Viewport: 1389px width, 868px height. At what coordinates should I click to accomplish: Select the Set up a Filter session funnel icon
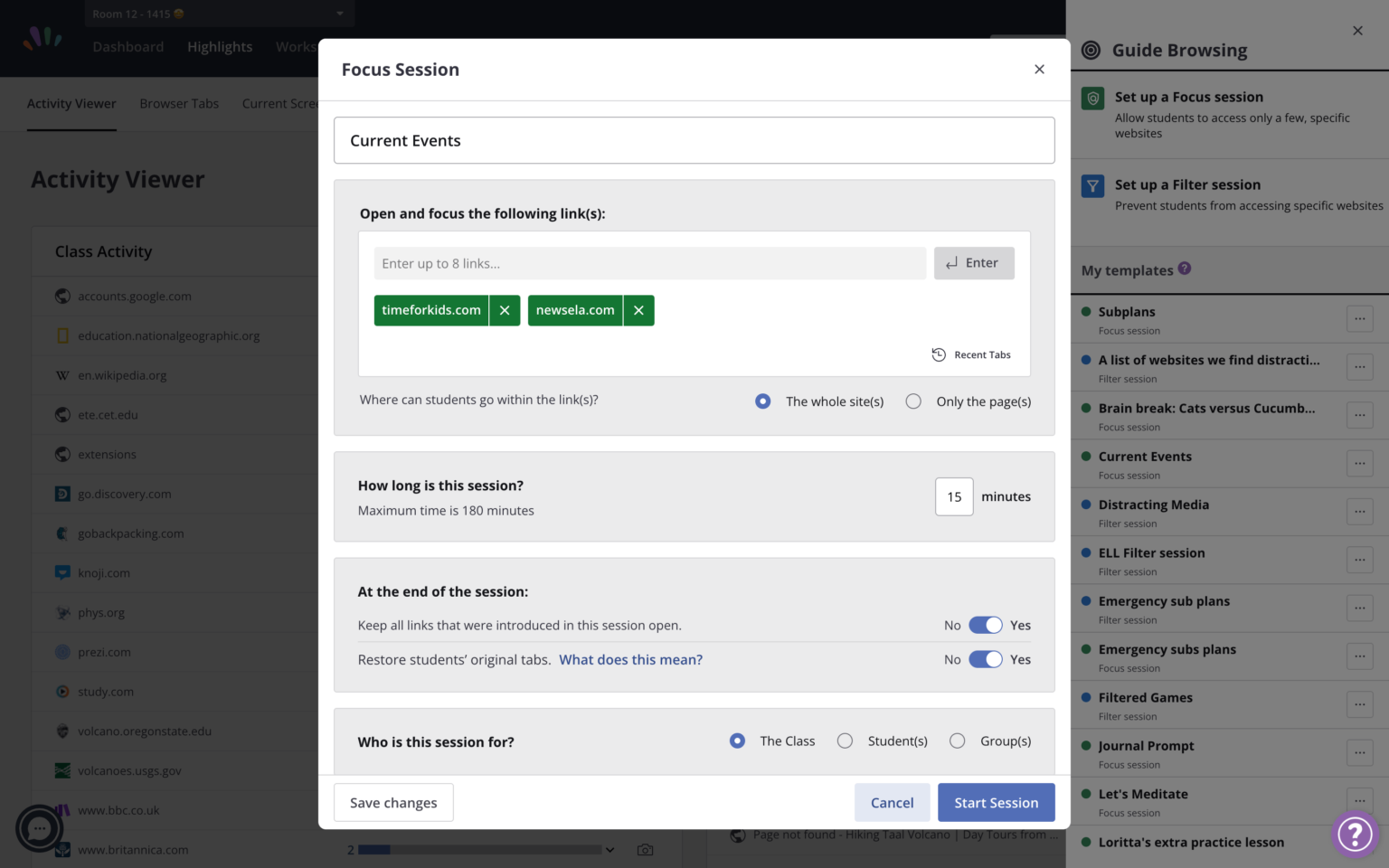pos(1092,185)
